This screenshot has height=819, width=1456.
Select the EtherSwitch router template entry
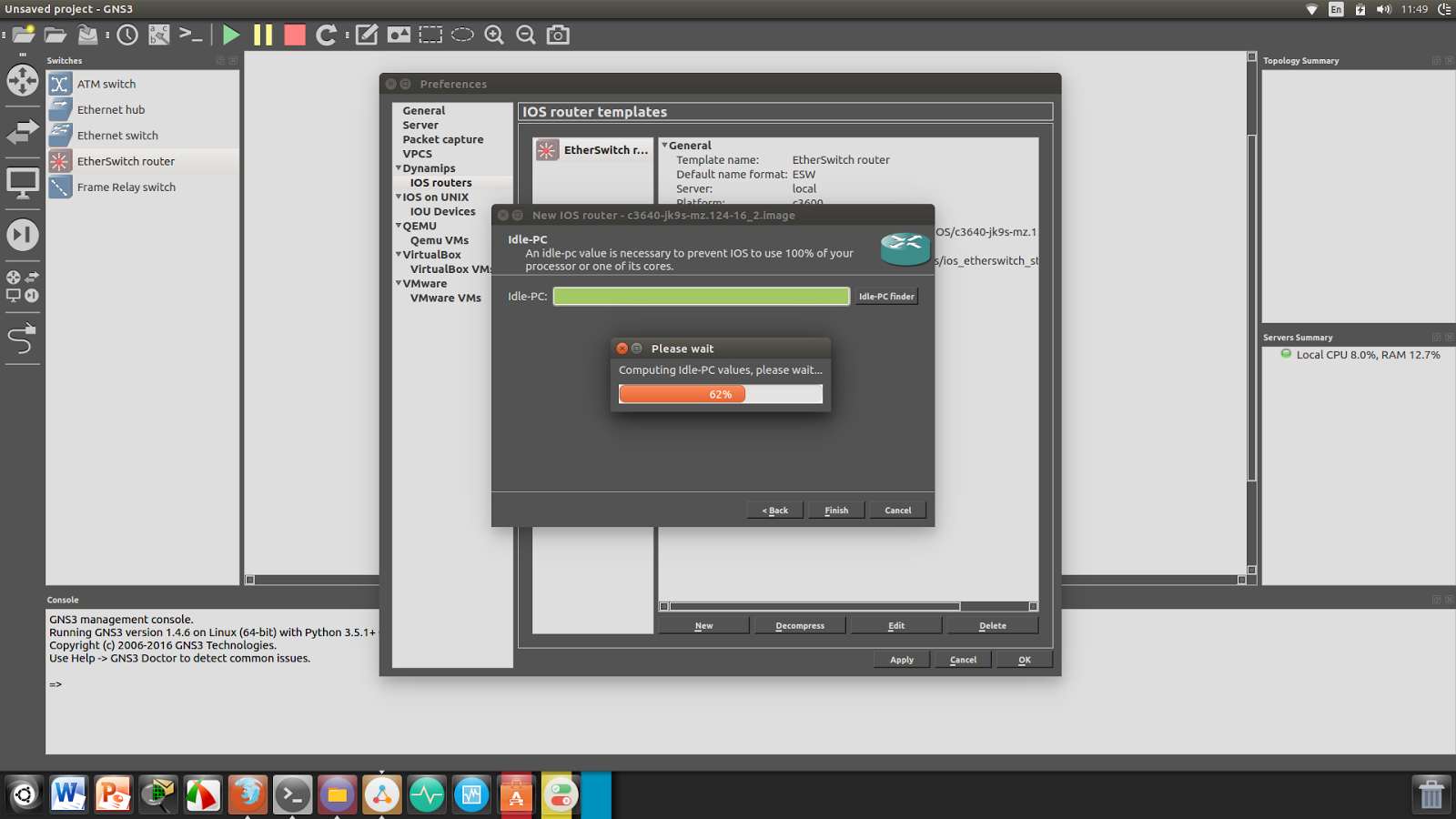click(x=592, y=150)
